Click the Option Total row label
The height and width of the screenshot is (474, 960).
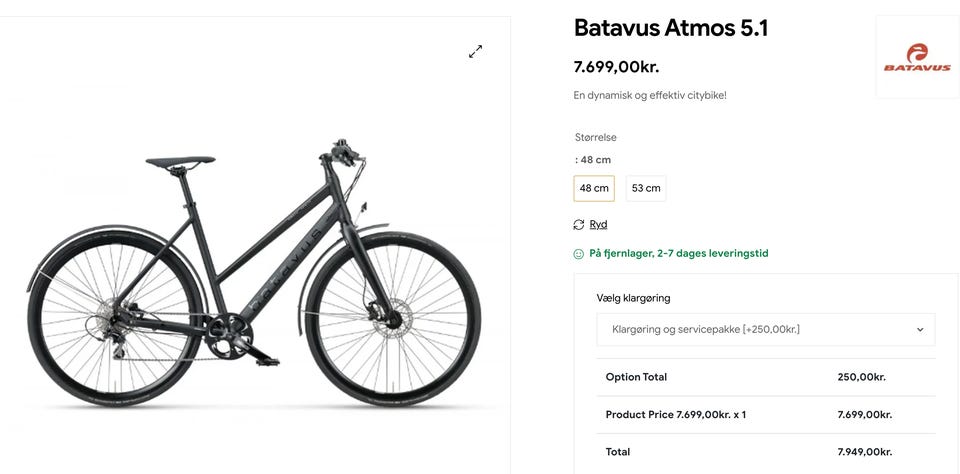tap(636, 377)
